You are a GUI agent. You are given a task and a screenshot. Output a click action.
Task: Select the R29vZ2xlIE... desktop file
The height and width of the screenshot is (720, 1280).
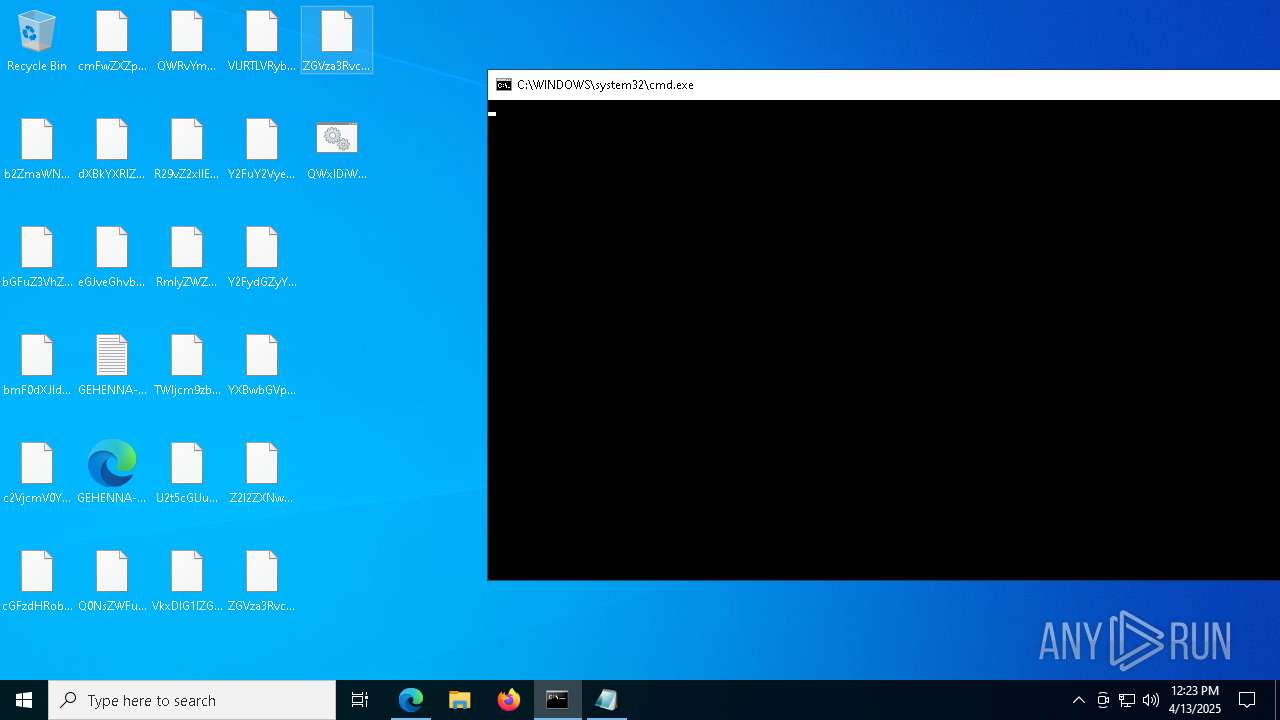click(187, 149)
